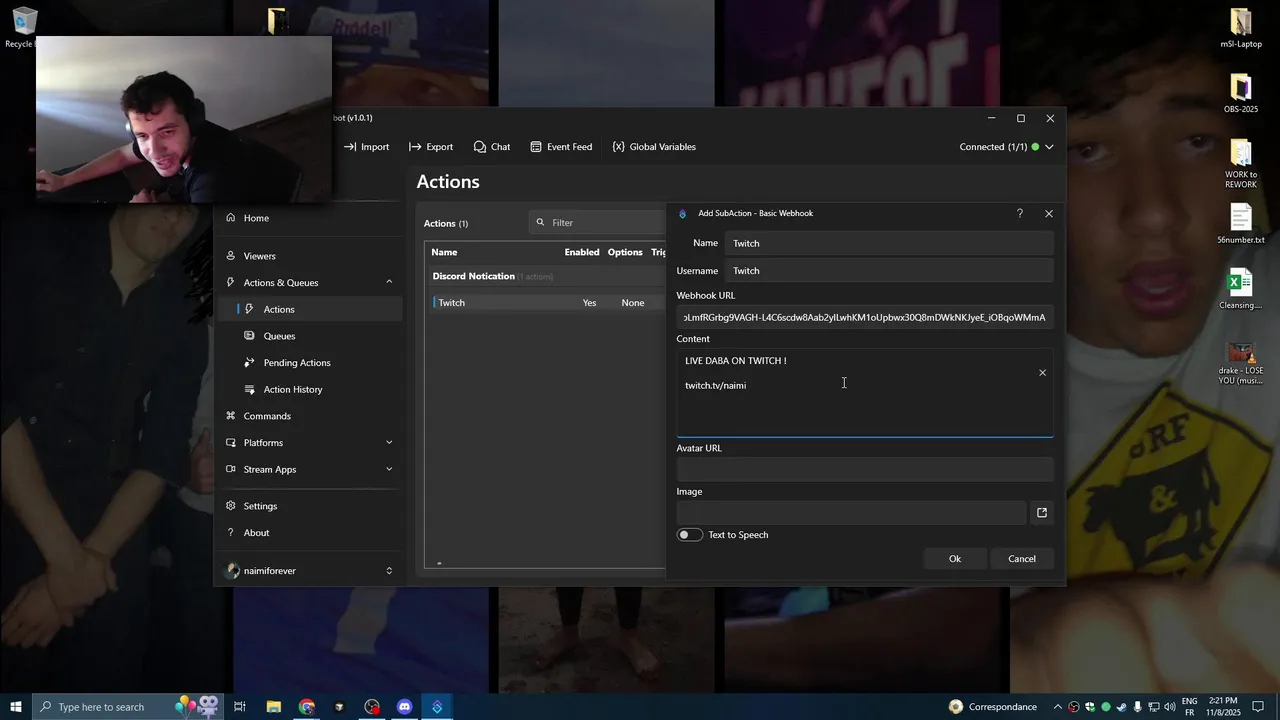Screen dimensions: 1280x720
Task: Click the Queues list icon
Action: pos(250,336)
